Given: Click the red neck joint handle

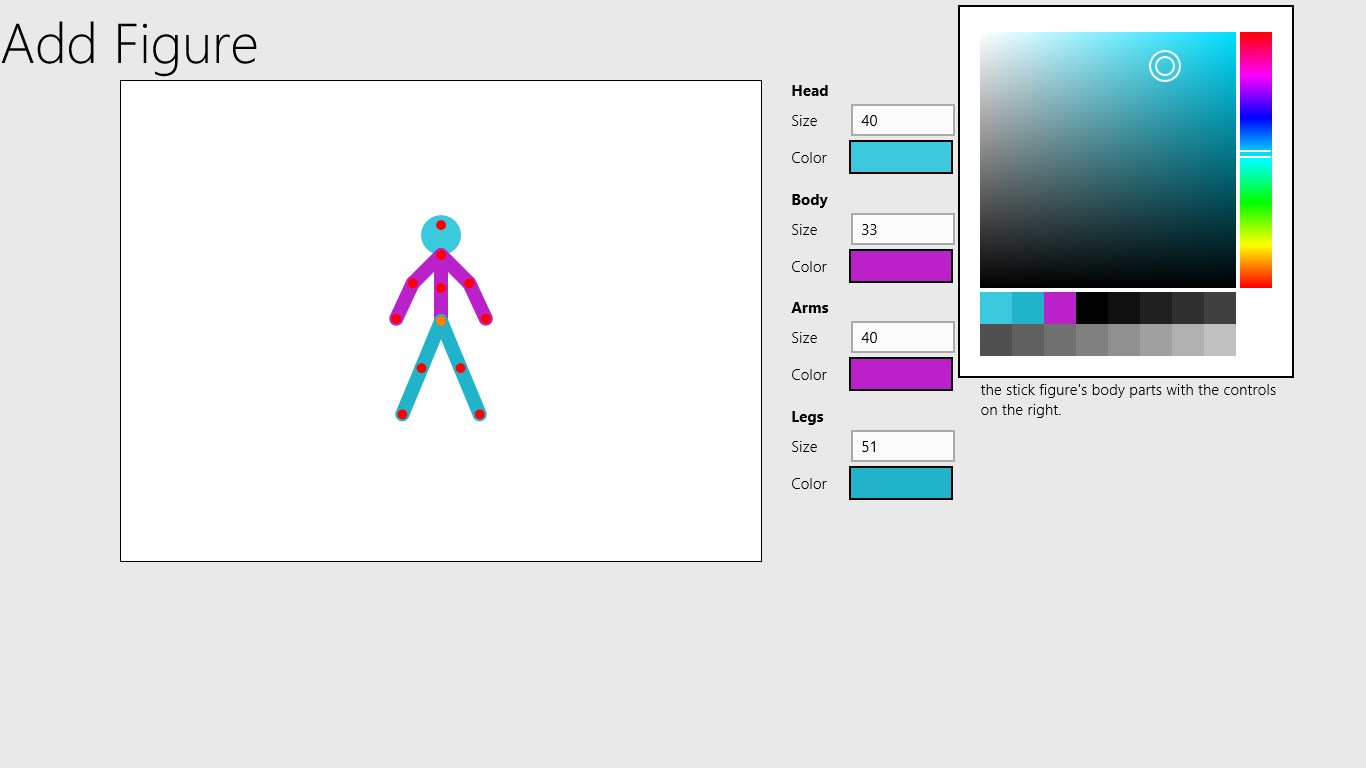Looking at the screenshot, I should (441, 255).
